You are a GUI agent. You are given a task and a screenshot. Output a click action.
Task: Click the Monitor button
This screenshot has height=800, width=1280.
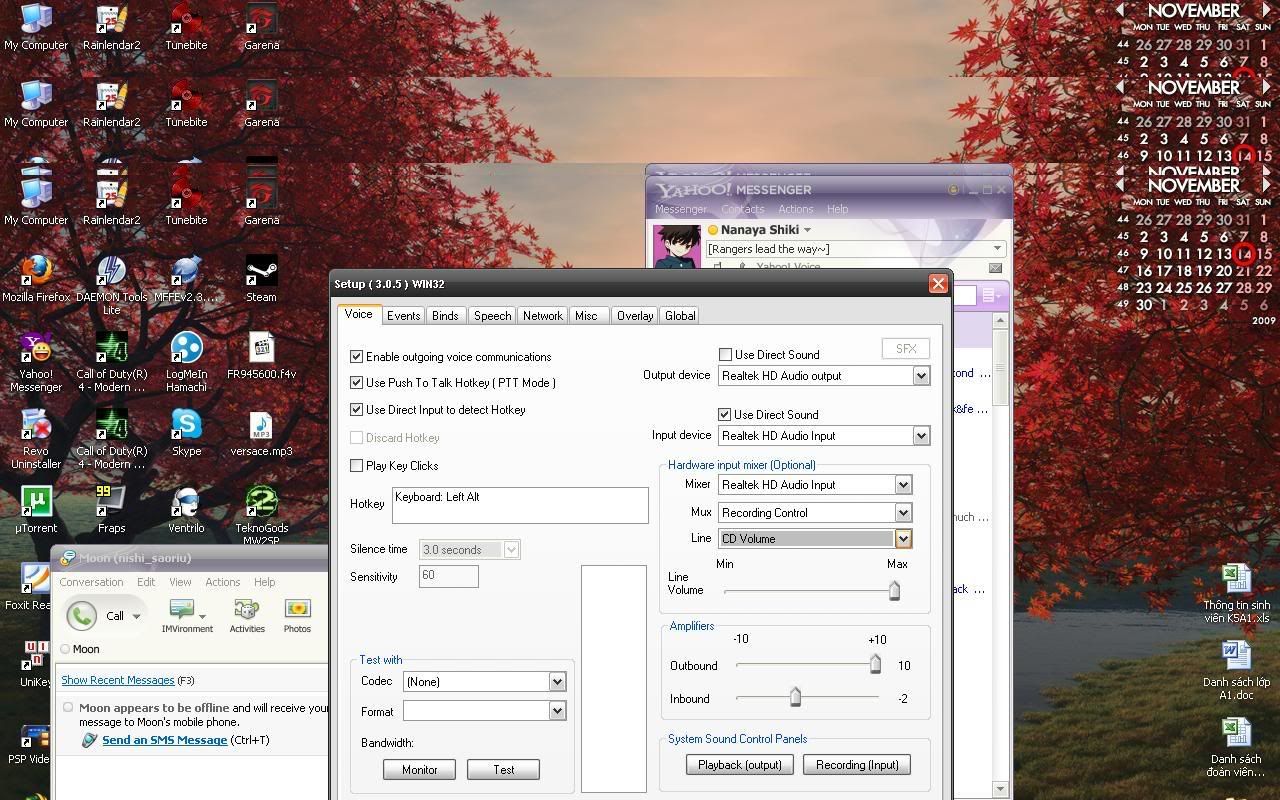419,769
